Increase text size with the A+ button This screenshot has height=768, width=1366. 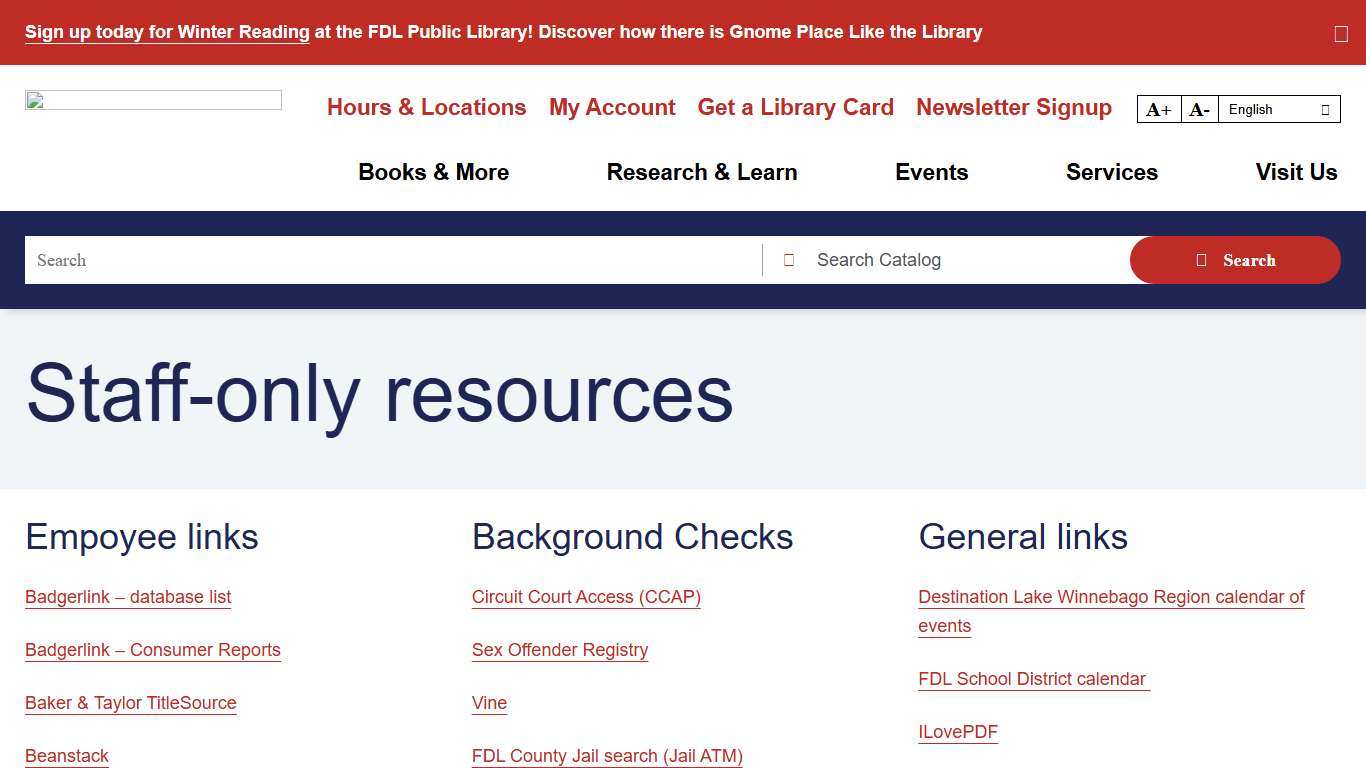pos(1158,109)
